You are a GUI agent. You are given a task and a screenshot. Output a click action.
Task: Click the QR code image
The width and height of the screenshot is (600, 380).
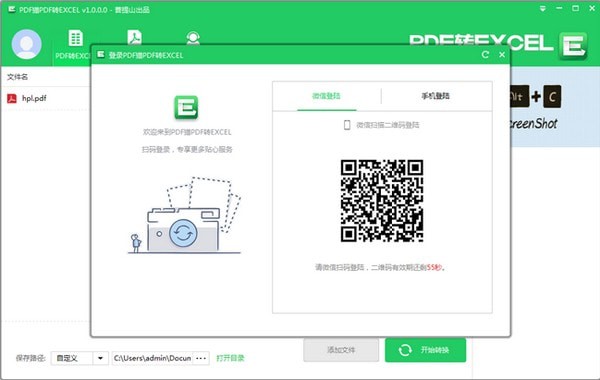pos(382,201)
